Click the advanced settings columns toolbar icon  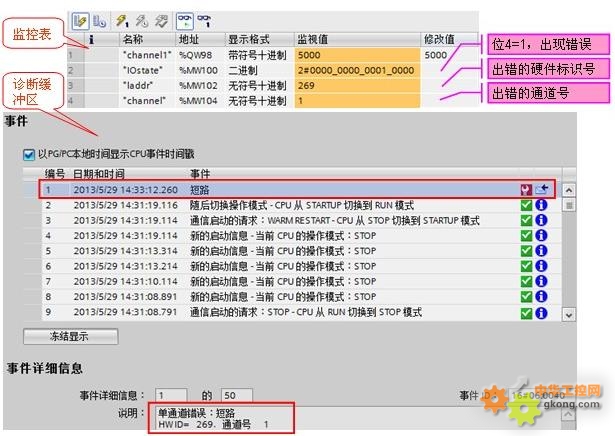point(99,21)
